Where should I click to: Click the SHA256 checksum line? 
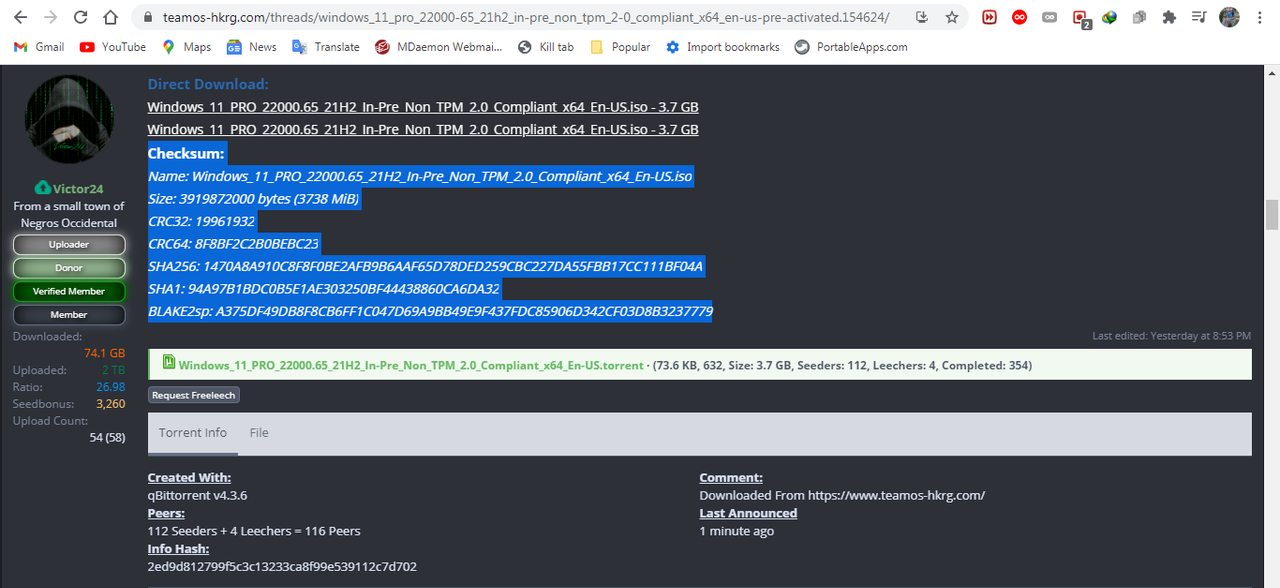point(426,267)
